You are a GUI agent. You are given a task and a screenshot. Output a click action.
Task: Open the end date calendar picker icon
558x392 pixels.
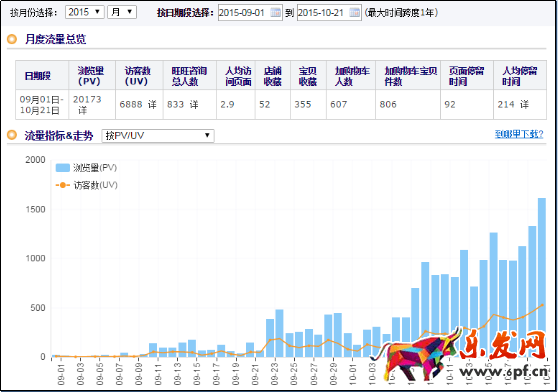click(354, 12)
